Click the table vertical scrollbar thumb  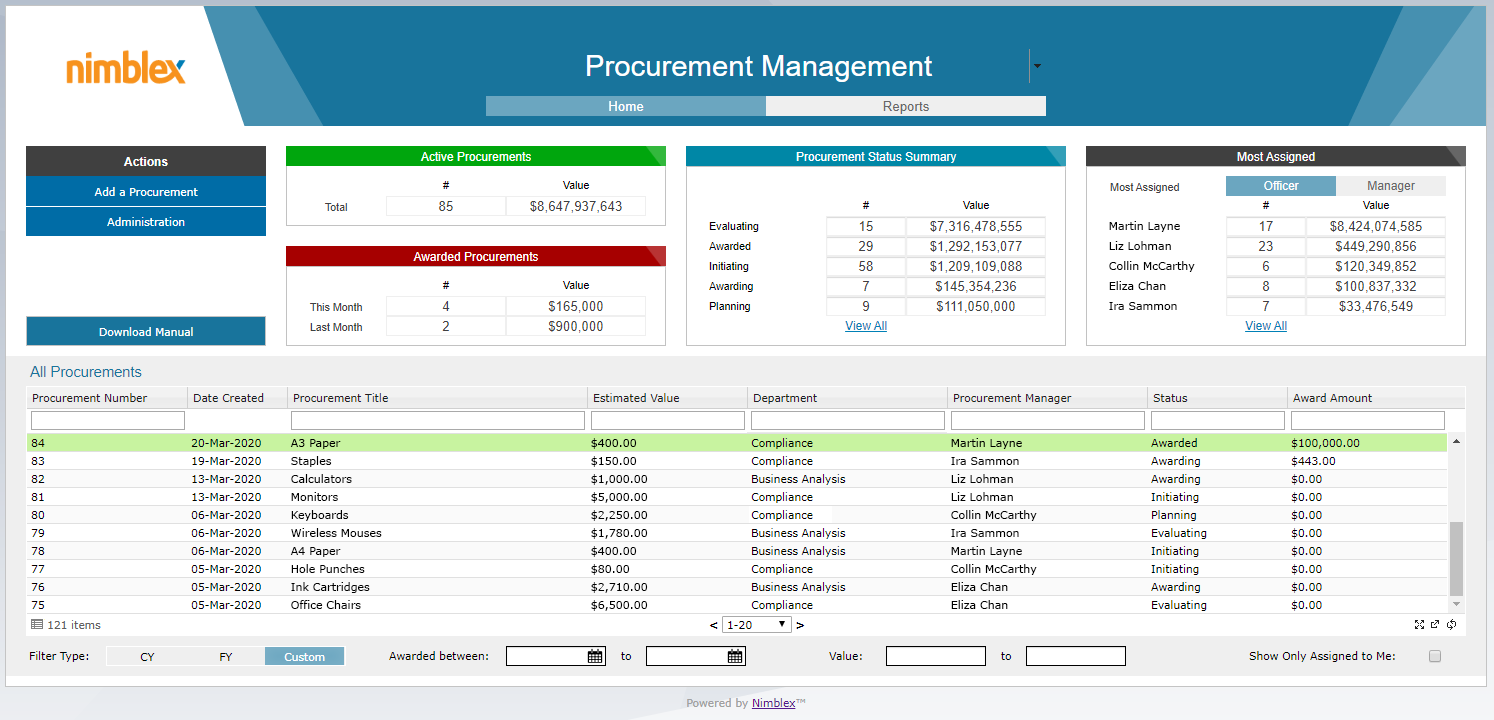click(x=1456, y=558)
